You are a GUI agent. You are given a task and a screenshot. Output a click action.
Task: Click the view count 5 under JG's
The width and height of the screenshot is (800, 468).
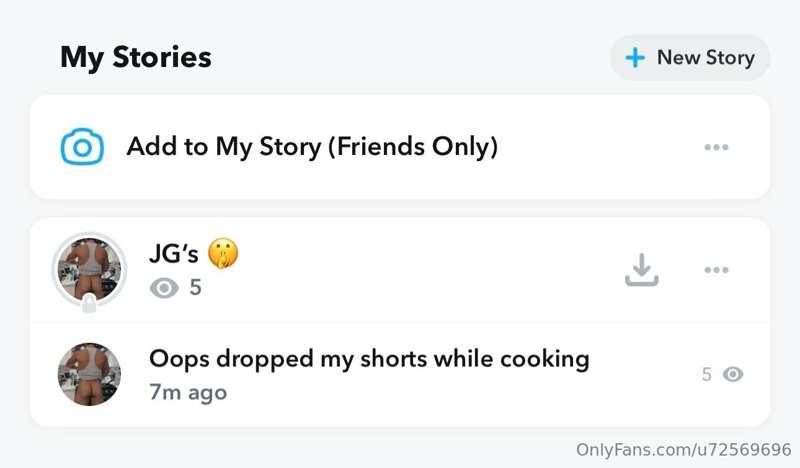point(195,288)
